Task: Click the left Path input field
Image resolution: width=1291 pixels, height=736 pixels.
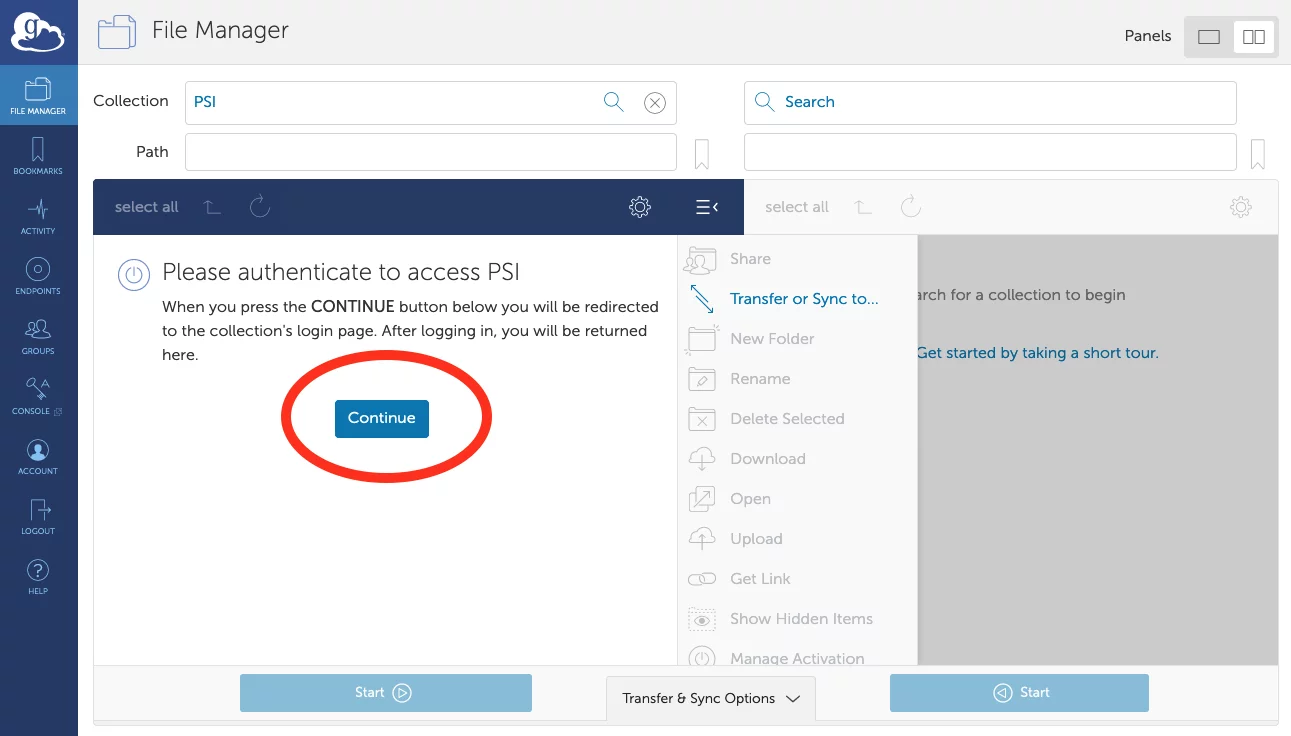Action: 431,152
